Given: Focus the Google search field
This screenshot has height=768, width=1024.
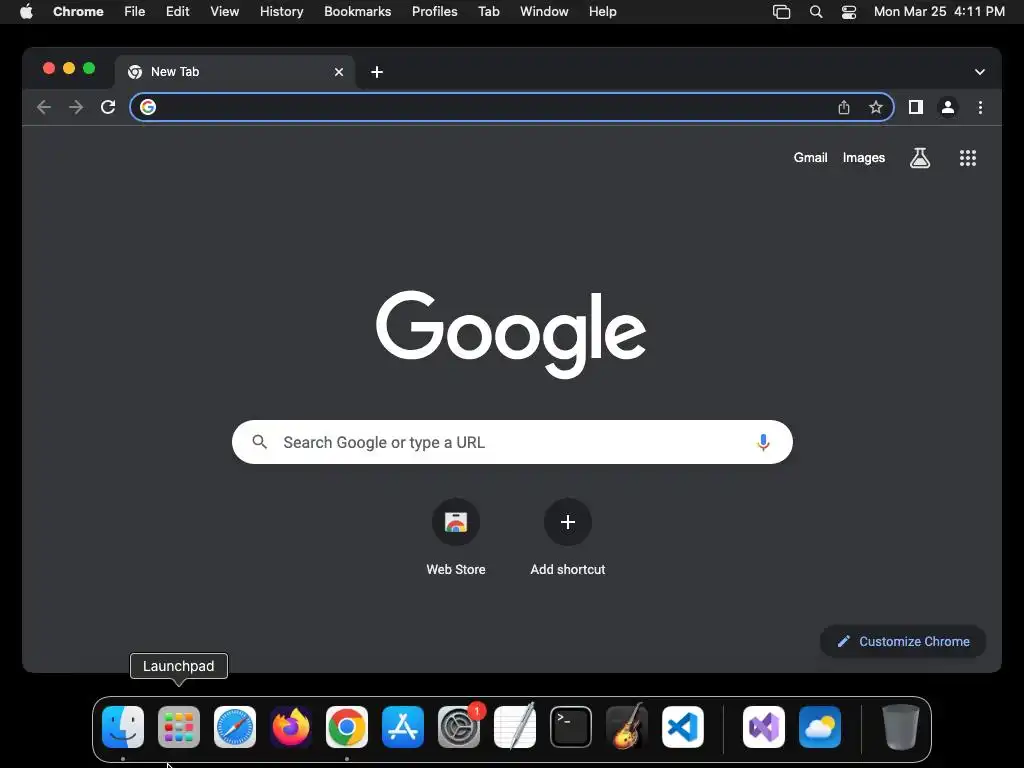Looking at the screenshot, I should point(512,442).
